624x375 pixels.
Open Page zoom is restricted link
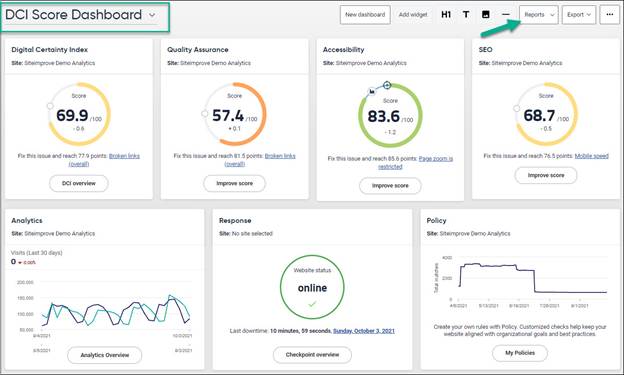[x=436, y=158]
